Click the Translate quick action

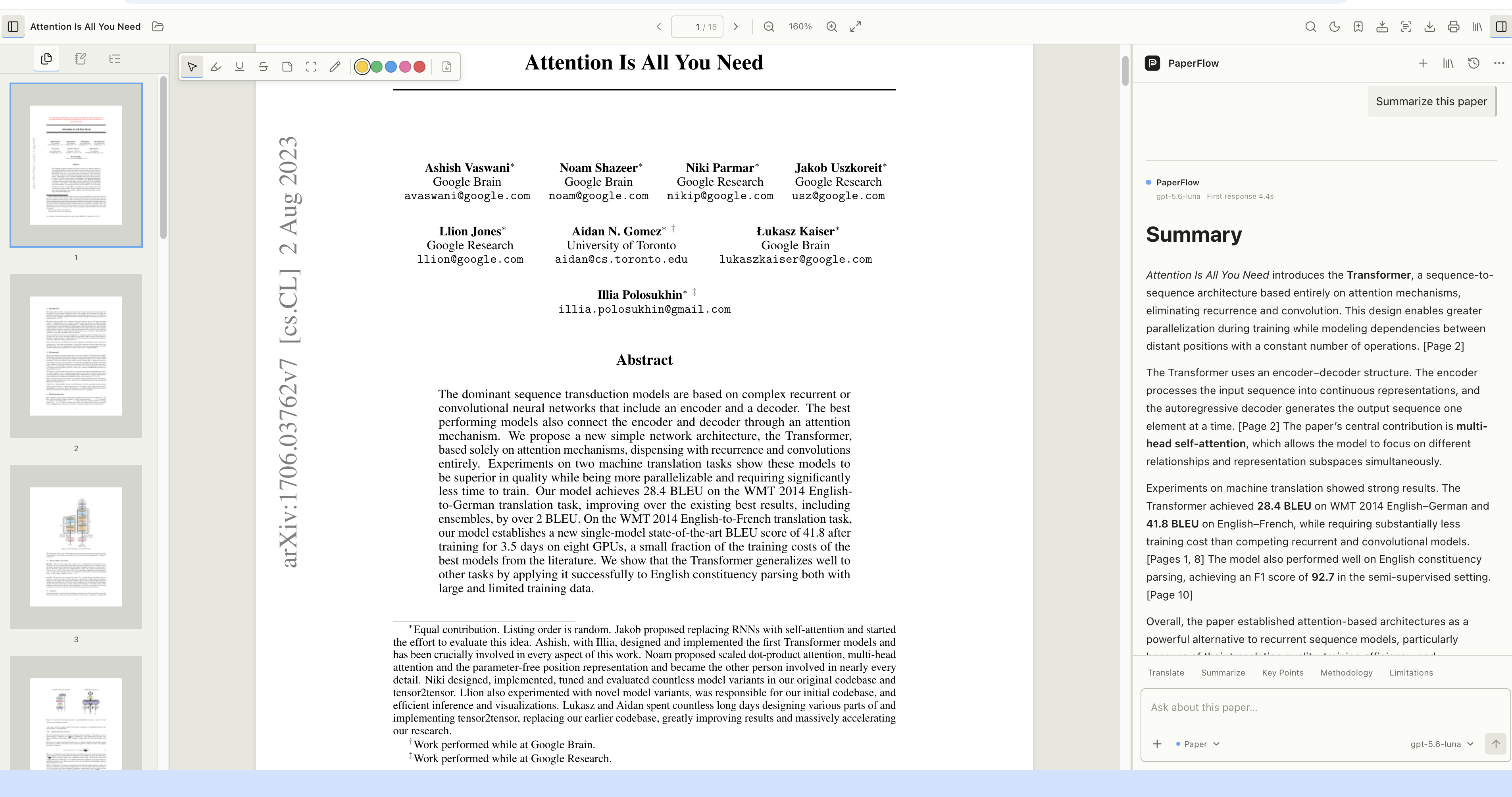[1166, 673]
